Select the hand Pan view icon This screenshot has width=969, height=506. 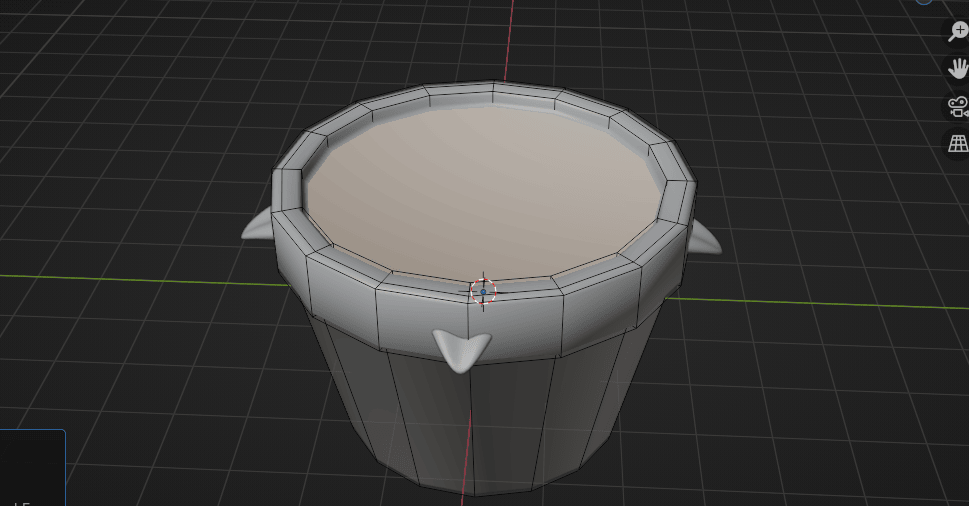point(957,68)
